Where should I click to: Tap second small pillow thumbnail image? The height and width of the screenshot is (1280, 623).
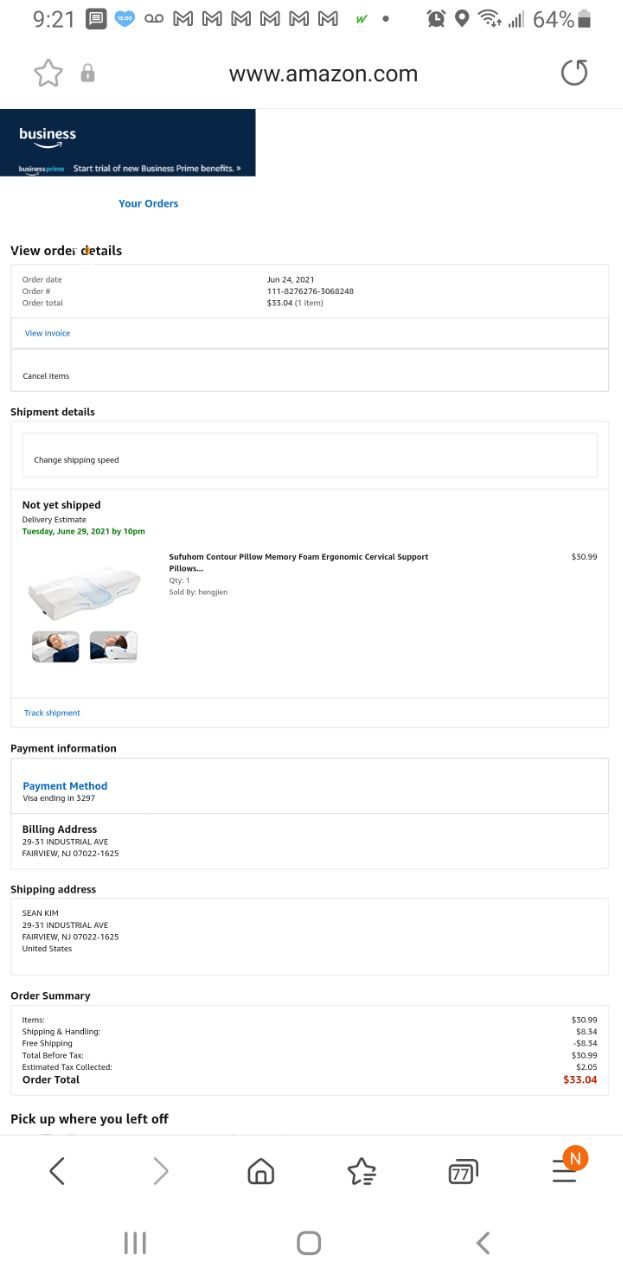pyautogui.click(x=113, y=646)
